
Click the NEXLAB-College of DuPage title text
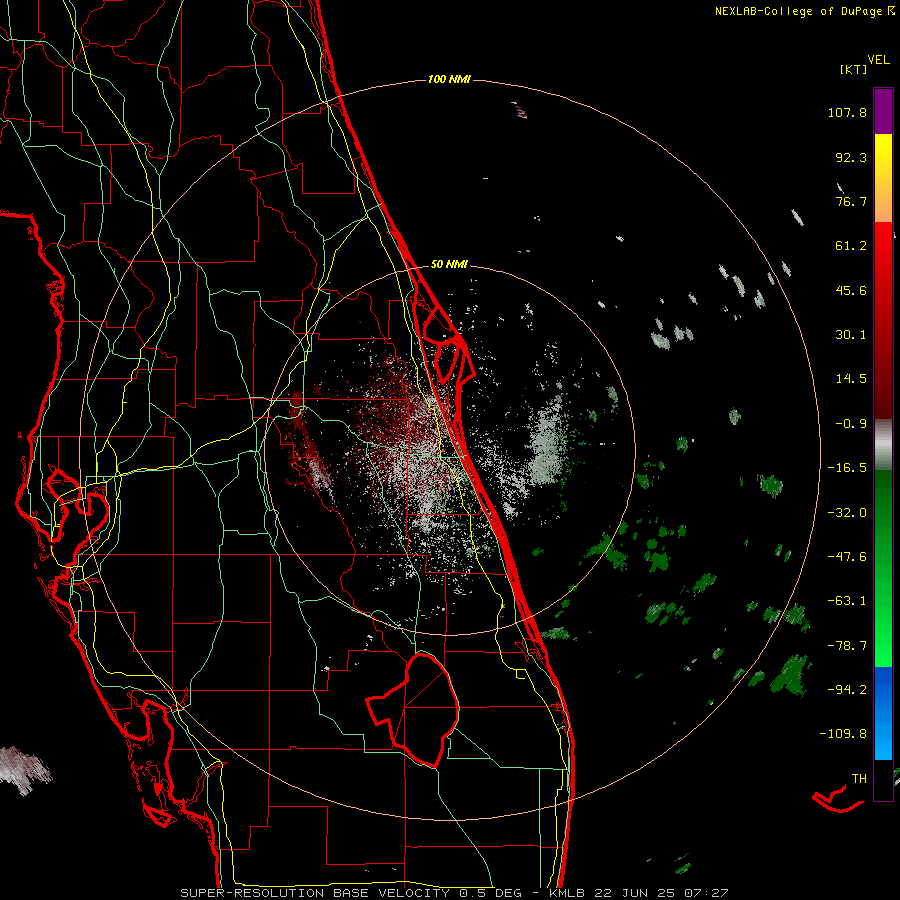click(798, 11)
